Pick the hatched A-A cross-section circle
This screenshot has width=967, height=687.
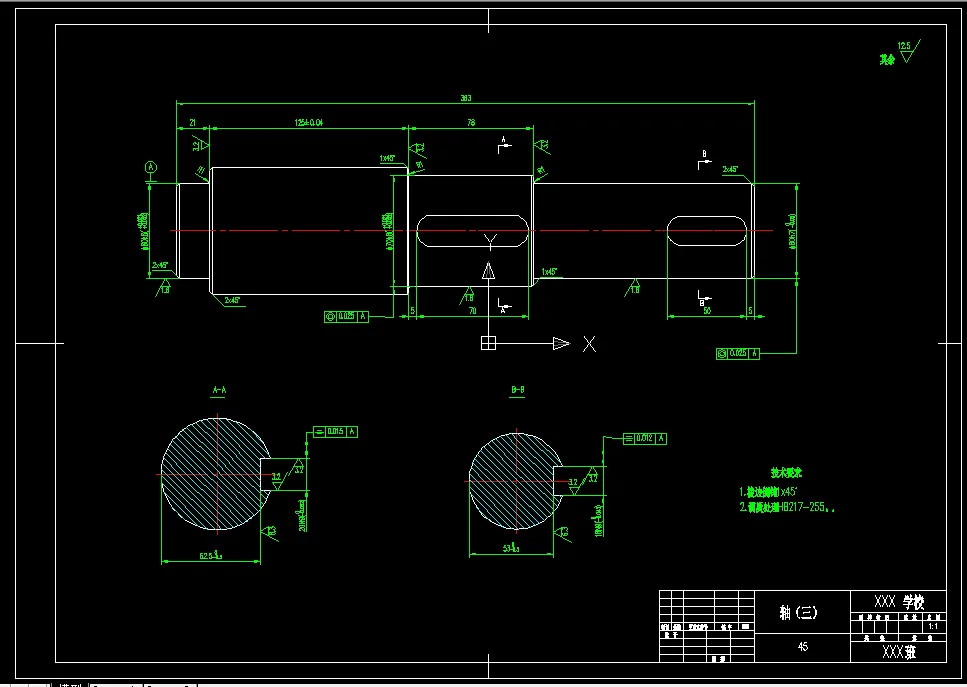point(216,474)
